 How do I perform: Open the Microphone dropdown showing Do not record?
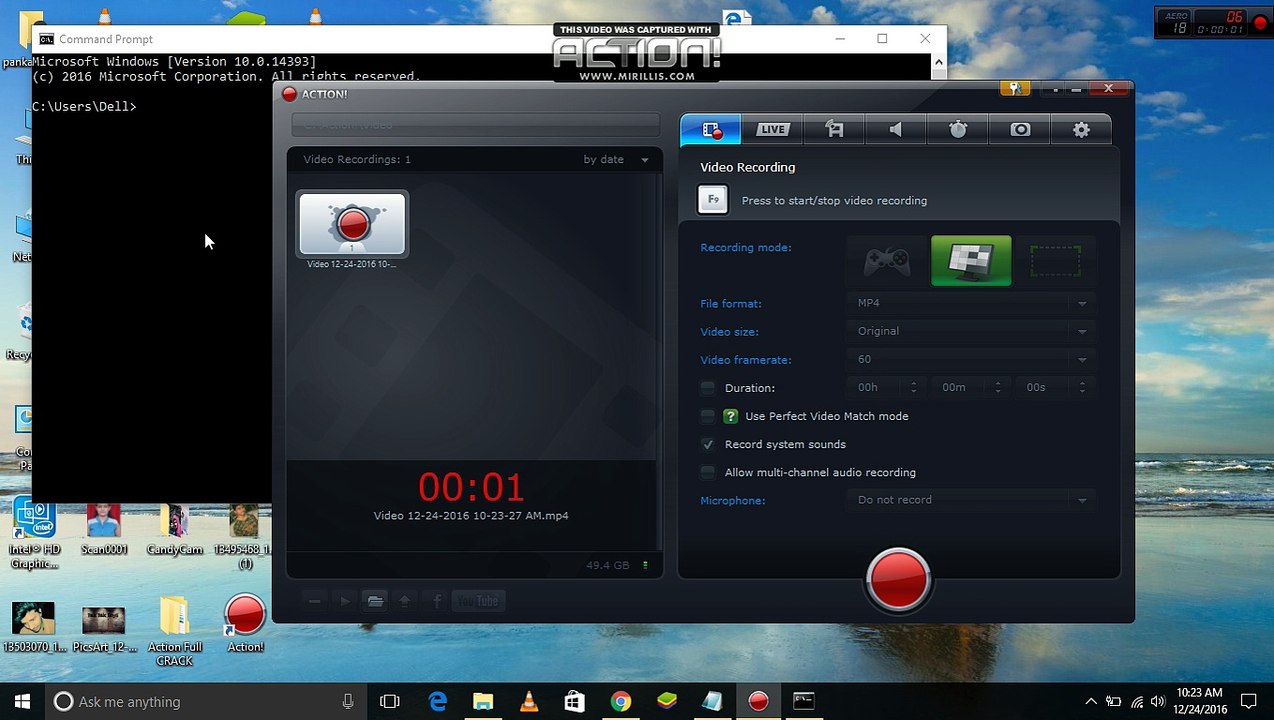(x=971, y=500)
